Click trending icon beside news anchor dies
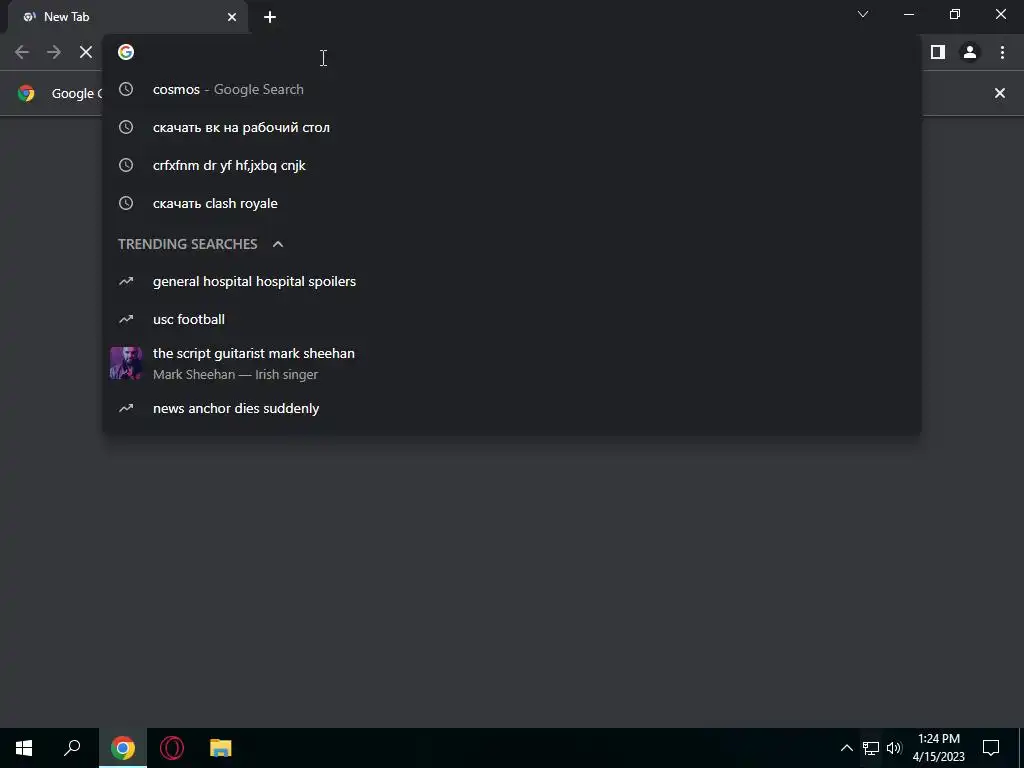This screenshot has height=768, width=1024. click(x=126, y=408)
